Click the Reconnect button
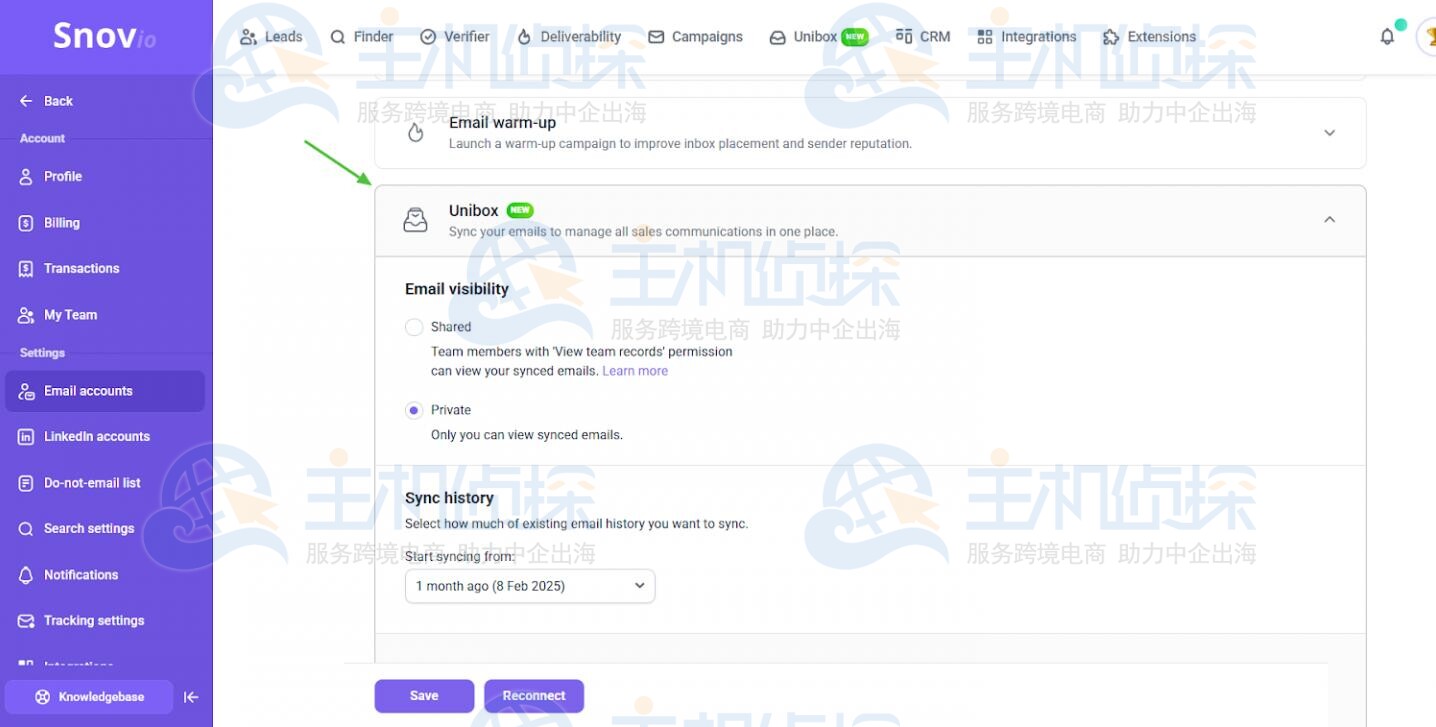This screenshot has height=727, width=1436. point(534,695)
